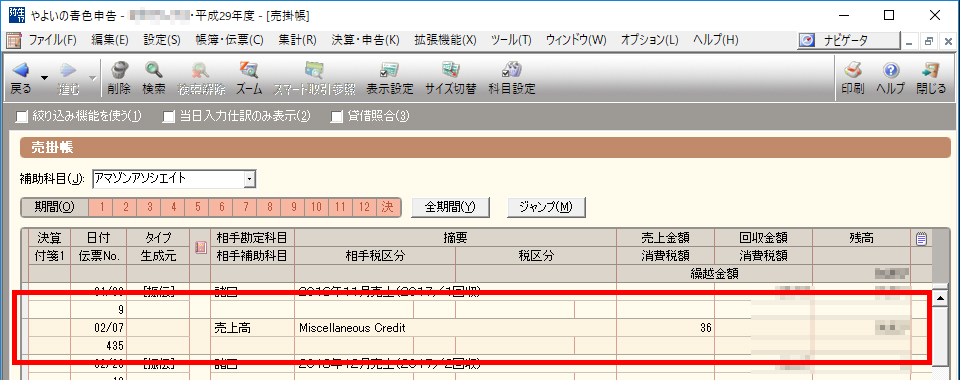Image resolution: width=960 pixels, height=380 pixels.
Task: Click the 回収金額 column header
Action: tap(763, 237)
